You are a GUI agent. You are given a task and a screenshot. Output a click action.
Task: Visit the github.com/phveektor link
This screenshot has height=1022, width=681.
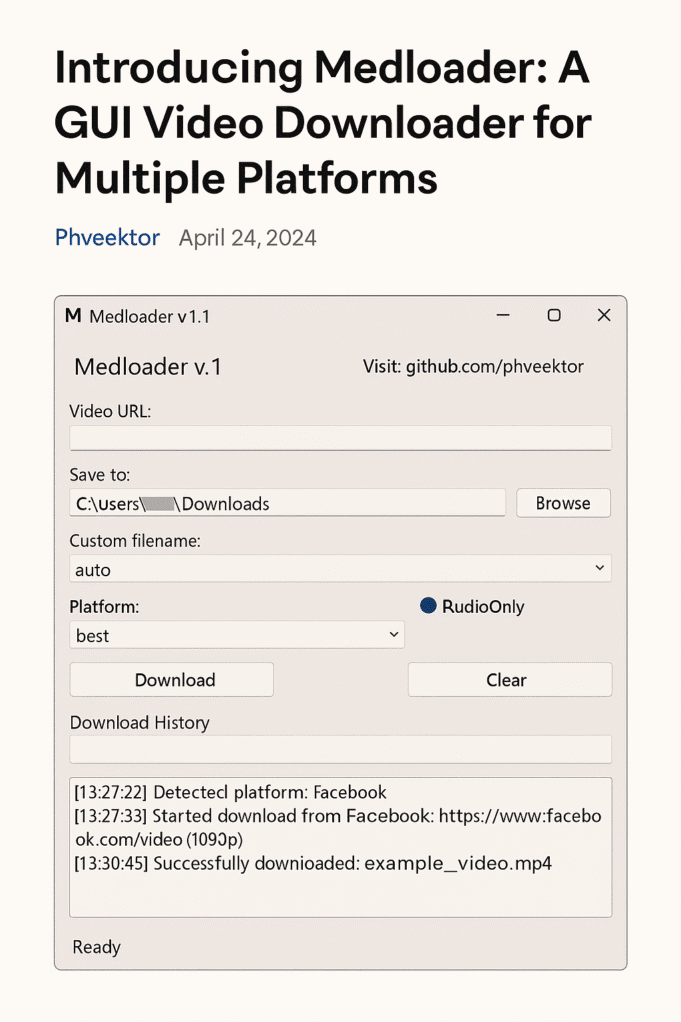tap(473, 367)
